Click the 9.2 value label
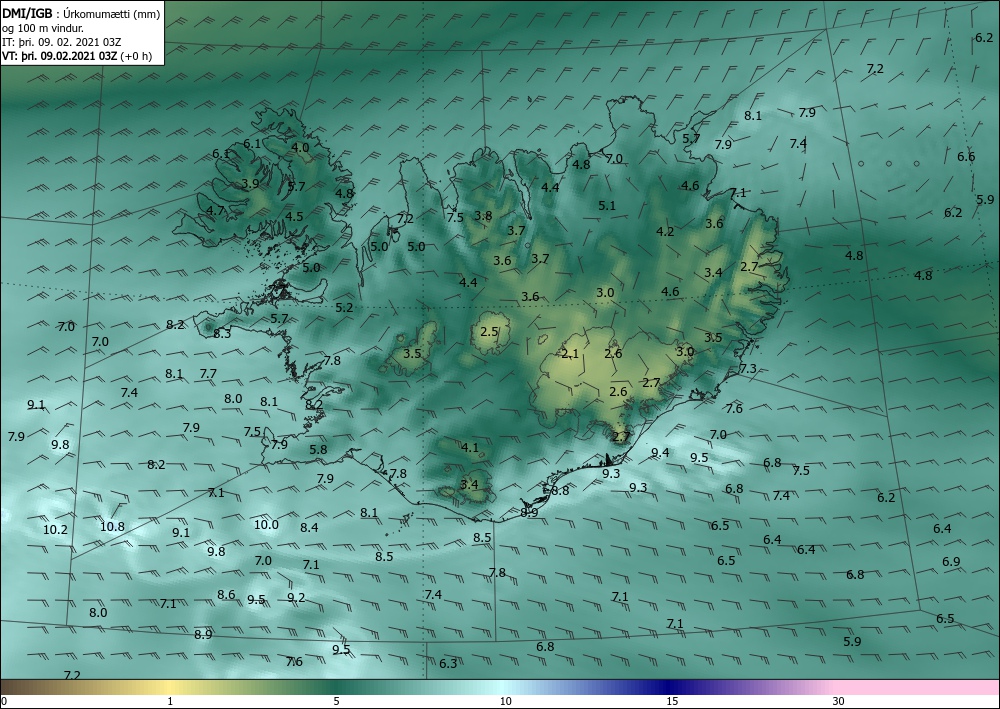Image resolution: width=1000 pixels, height=709 pixels. (297, 597)
